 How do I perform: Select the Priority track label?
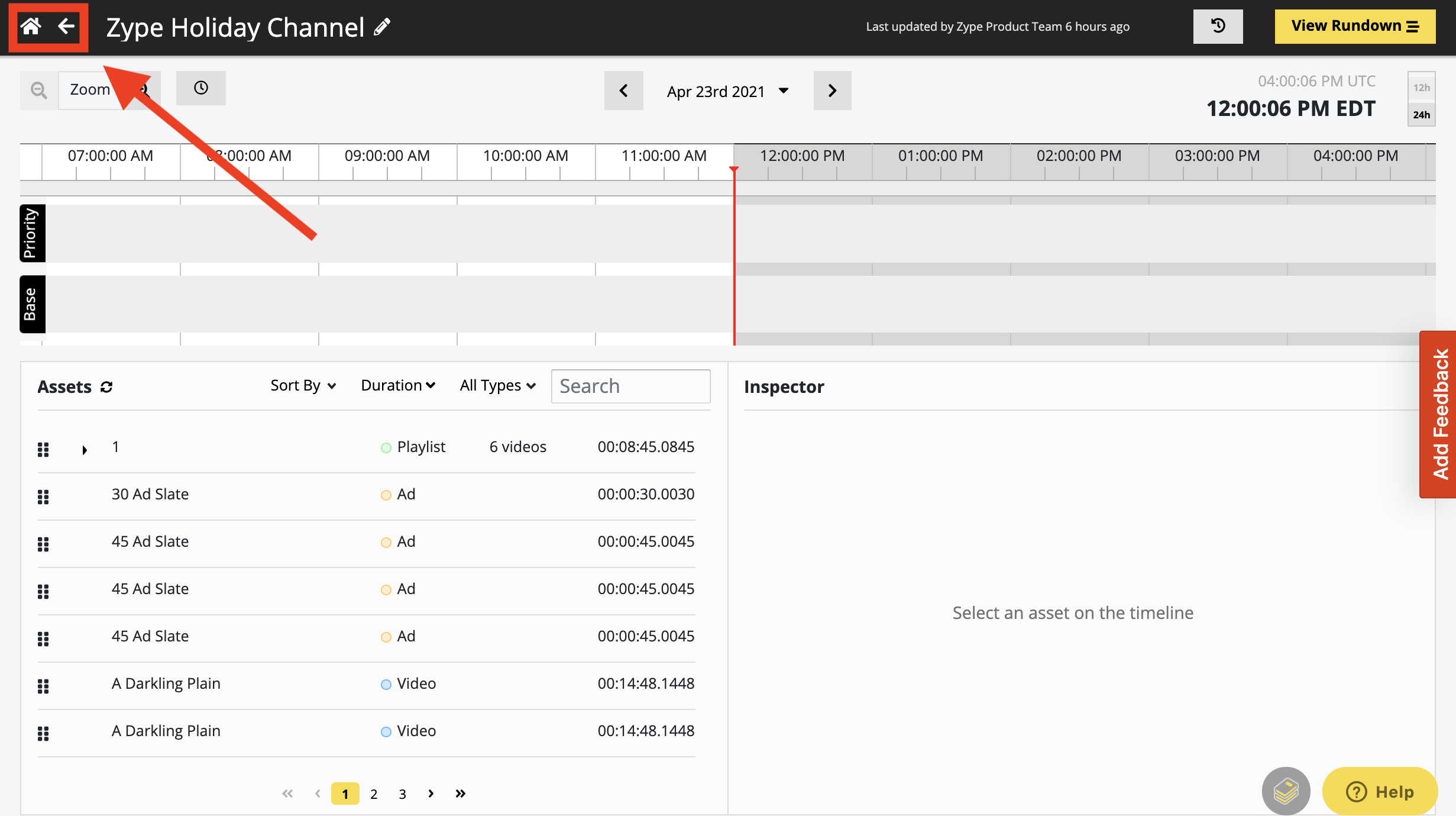point(32,233)
